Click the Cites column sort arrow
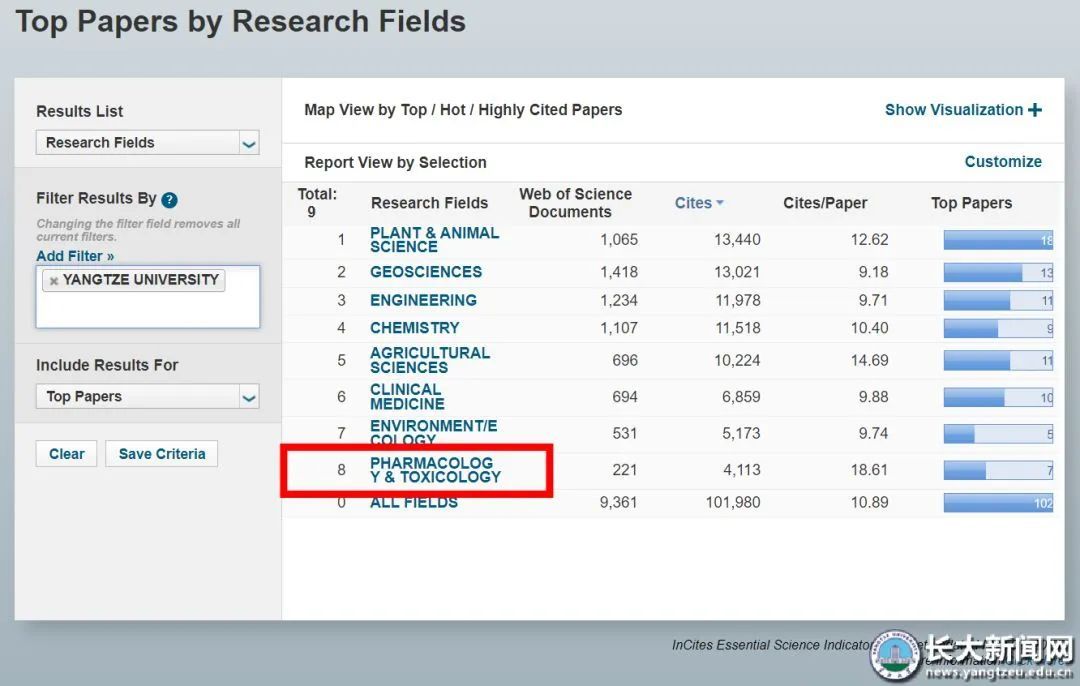 pyautogui.click(x=719, y=203)
